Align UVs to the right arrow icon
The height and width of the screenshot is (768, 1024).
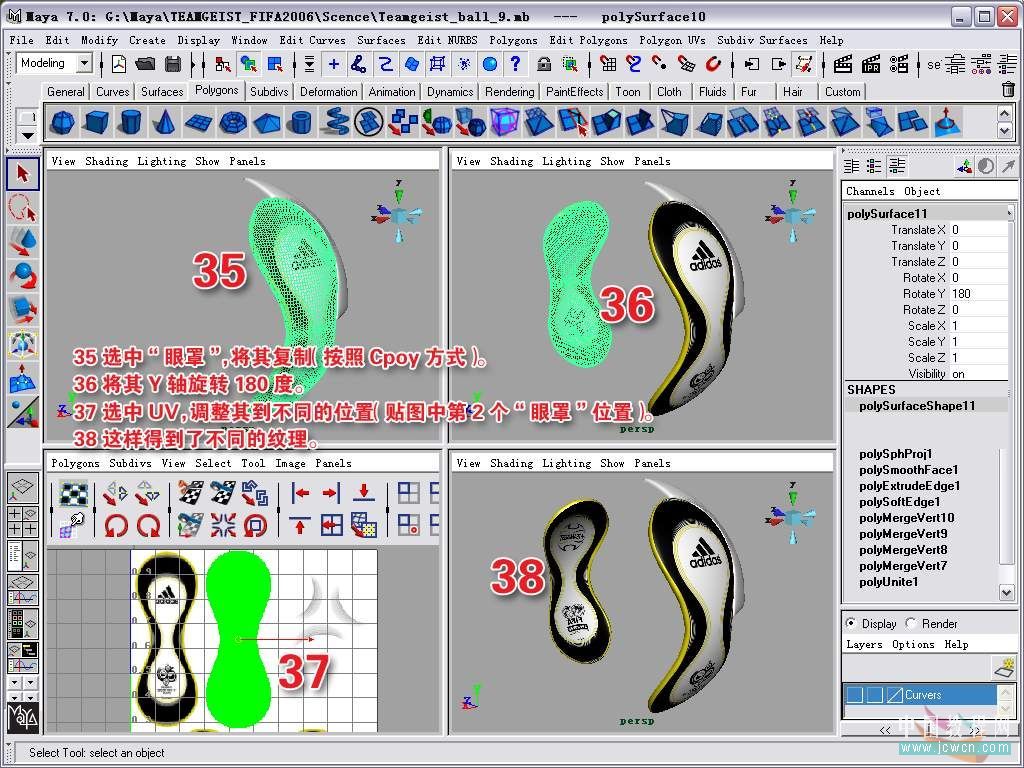point(331,493)
